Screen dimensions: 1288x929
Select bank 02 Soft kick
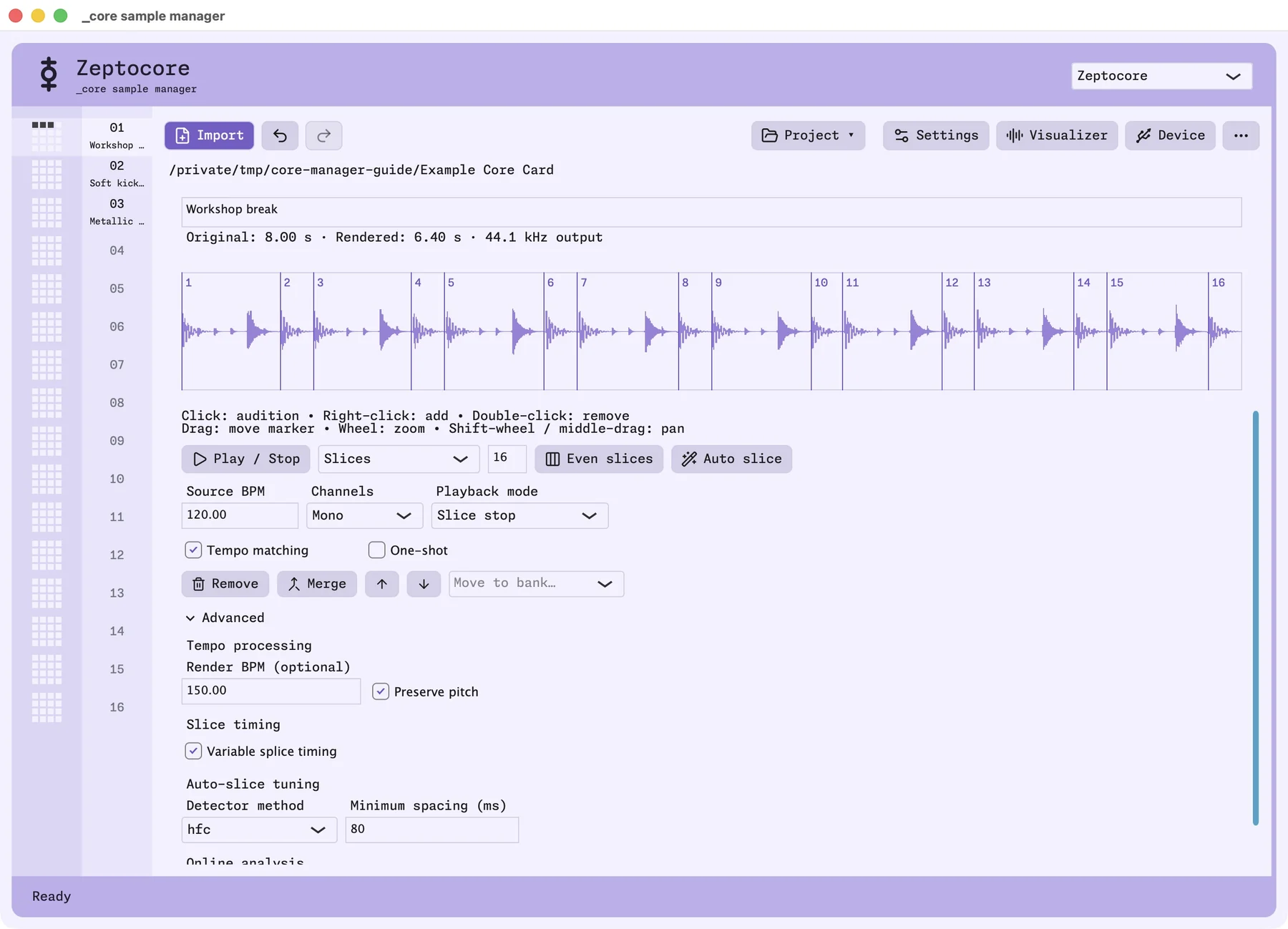tap(117, 173)
